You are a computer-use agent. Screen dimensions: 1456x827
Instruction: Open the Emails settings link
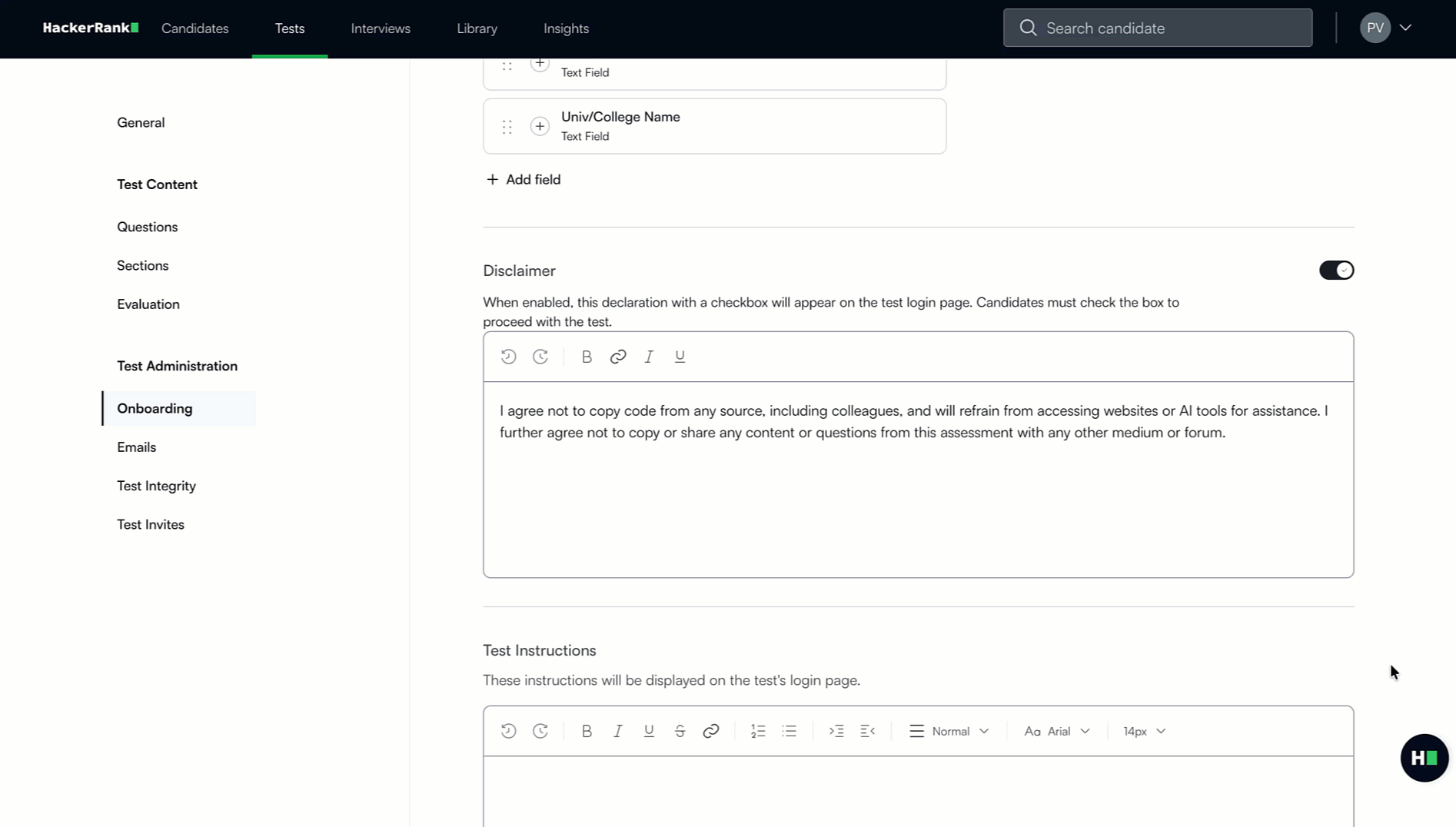point(136,447)
